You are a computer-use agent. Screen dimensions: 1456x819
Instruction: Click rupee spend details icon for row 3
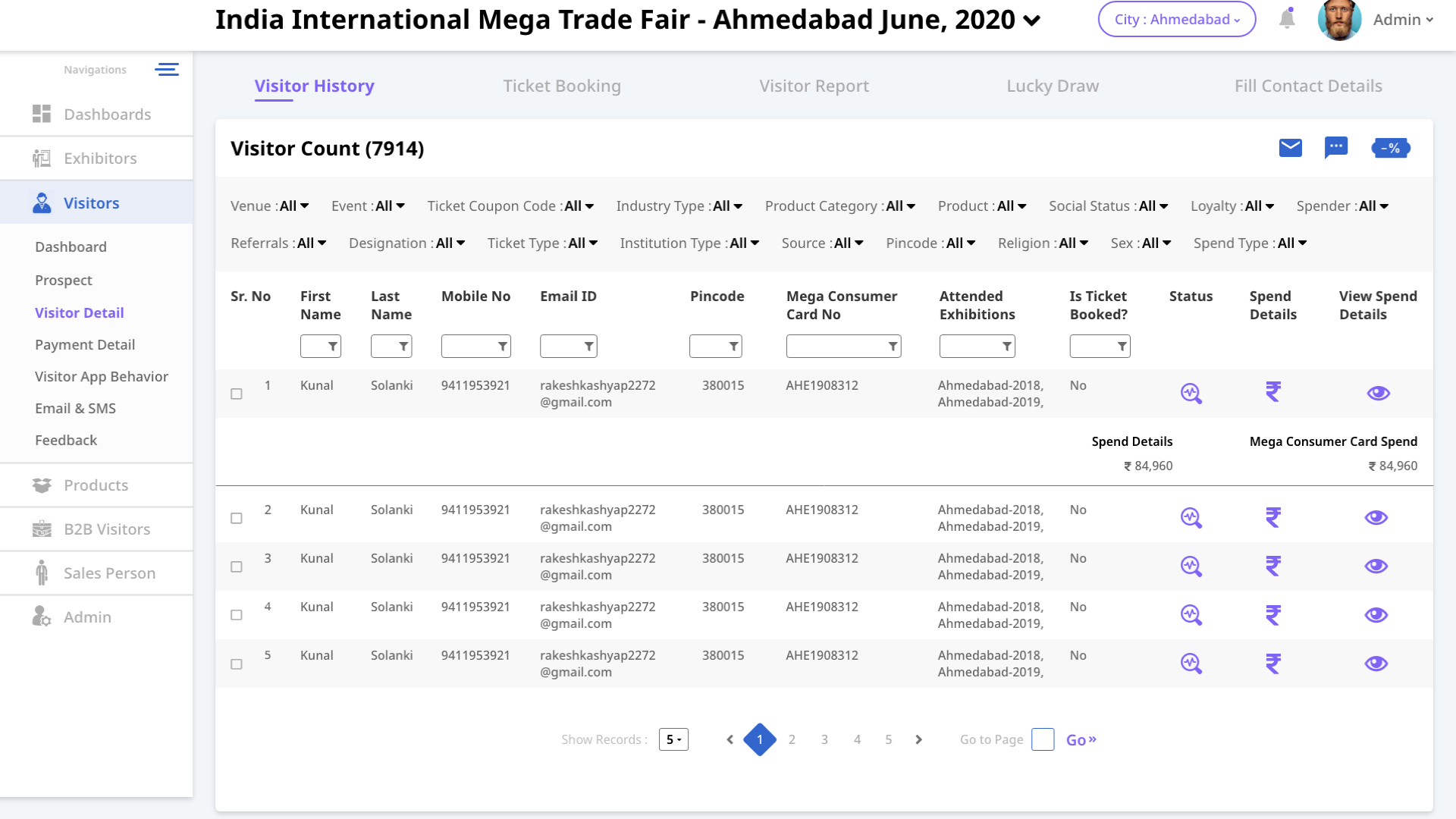(x=1272, y=566)
